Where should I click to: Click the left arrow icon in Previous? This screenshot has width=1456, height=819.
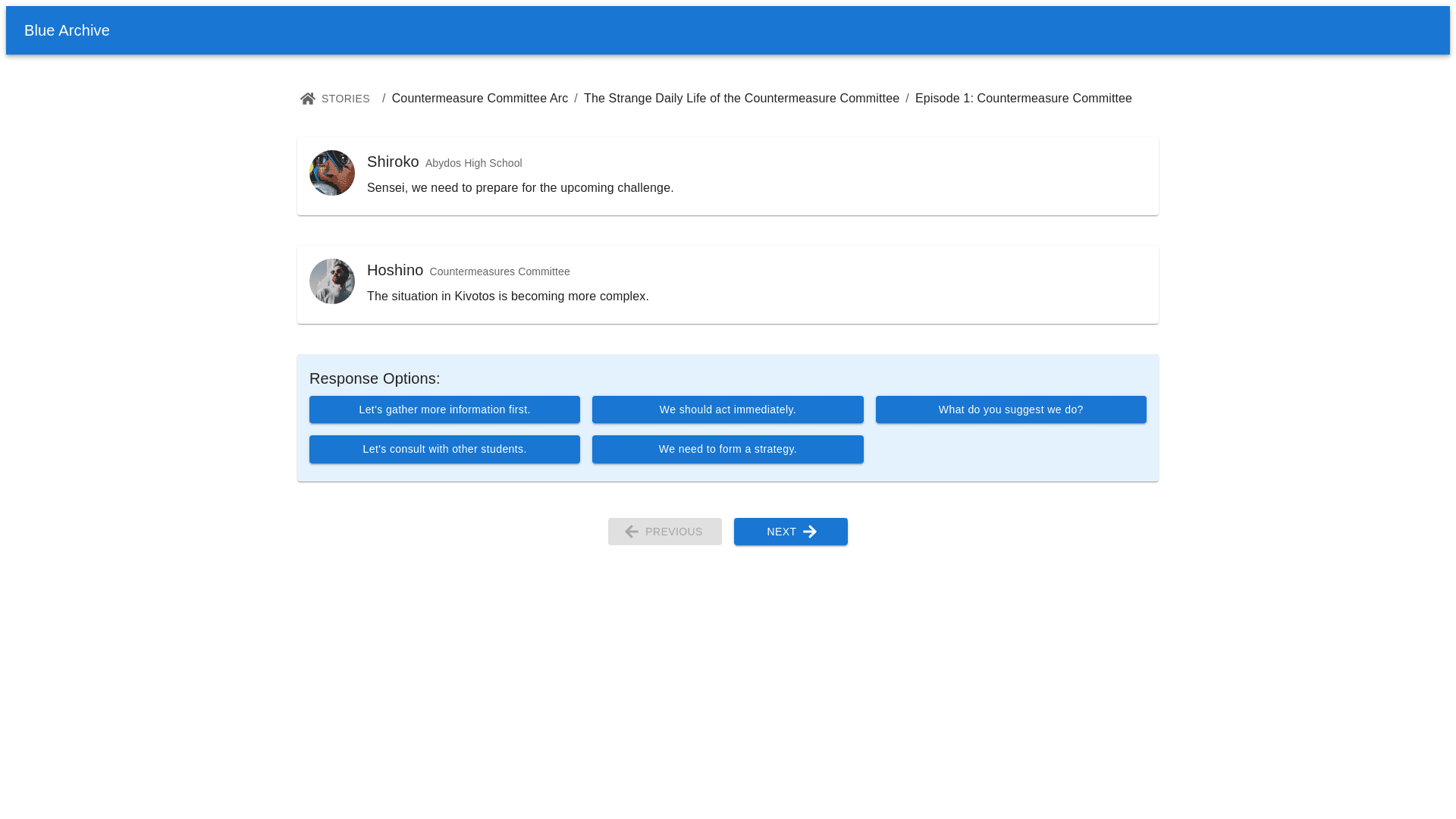(x=631, y=532)
